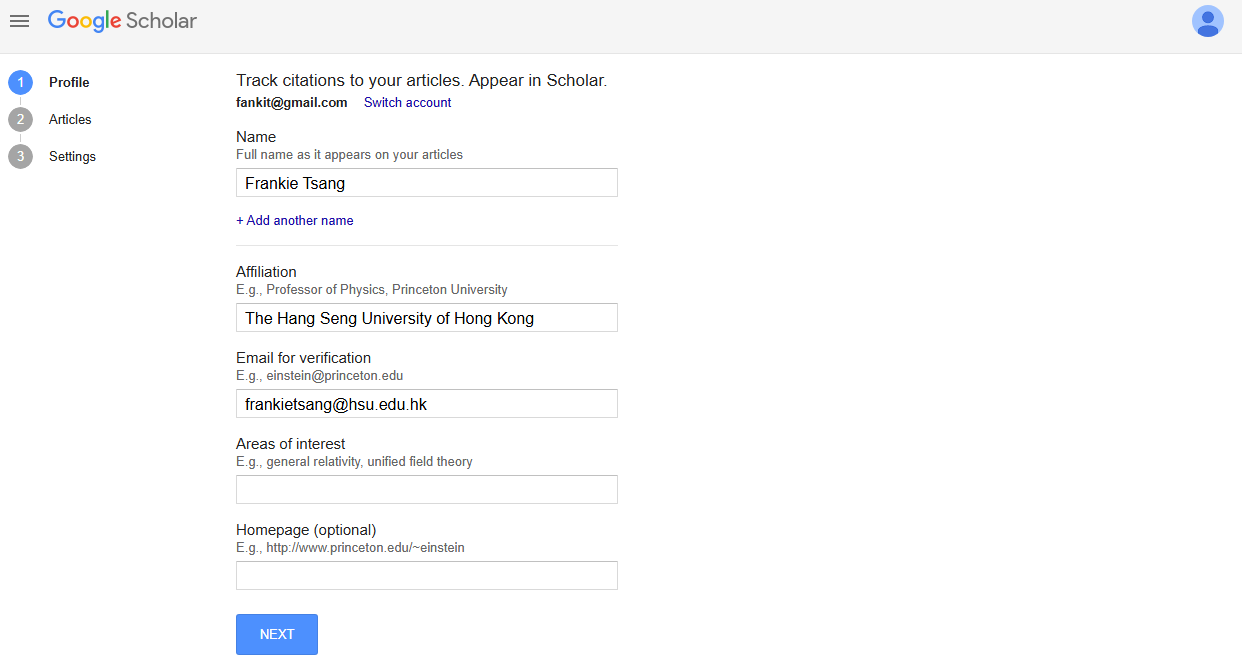The width and height of the screenshot is (1242, 668).
Task: Select the step 1 Profile circle indicator
Action: point(20,82)
